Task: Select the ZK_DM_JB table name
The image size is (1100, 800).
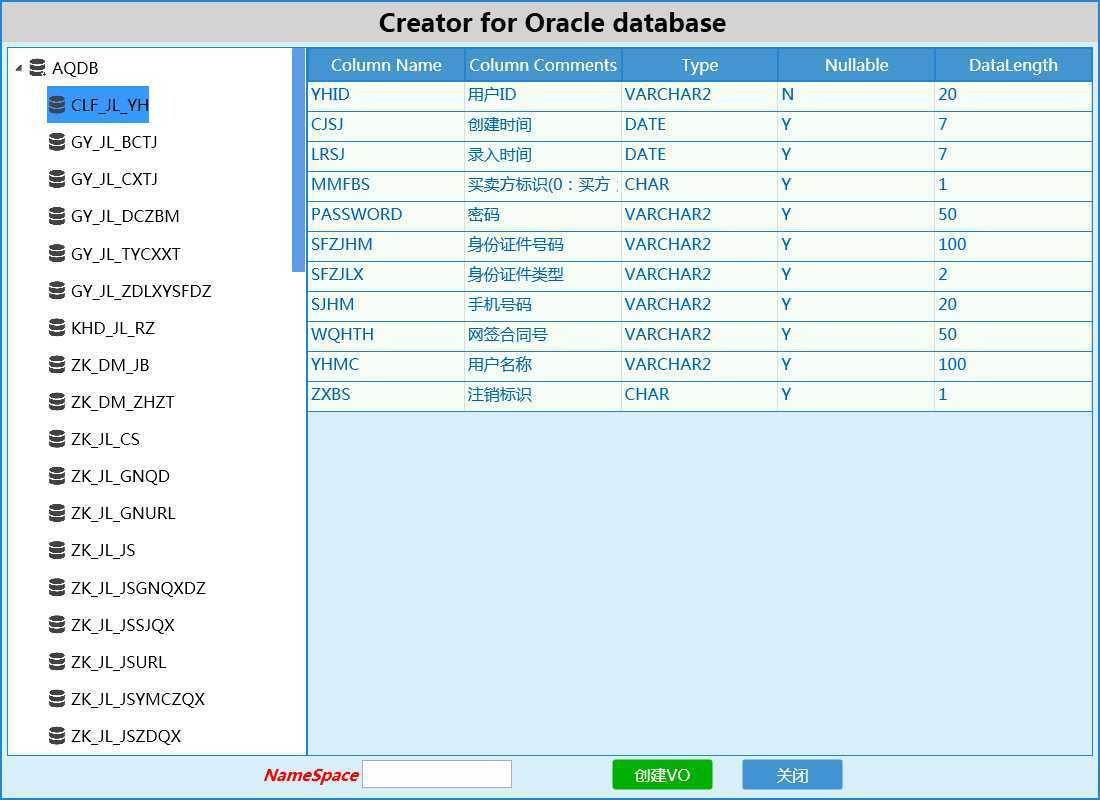Action: (x=110, y=365)
